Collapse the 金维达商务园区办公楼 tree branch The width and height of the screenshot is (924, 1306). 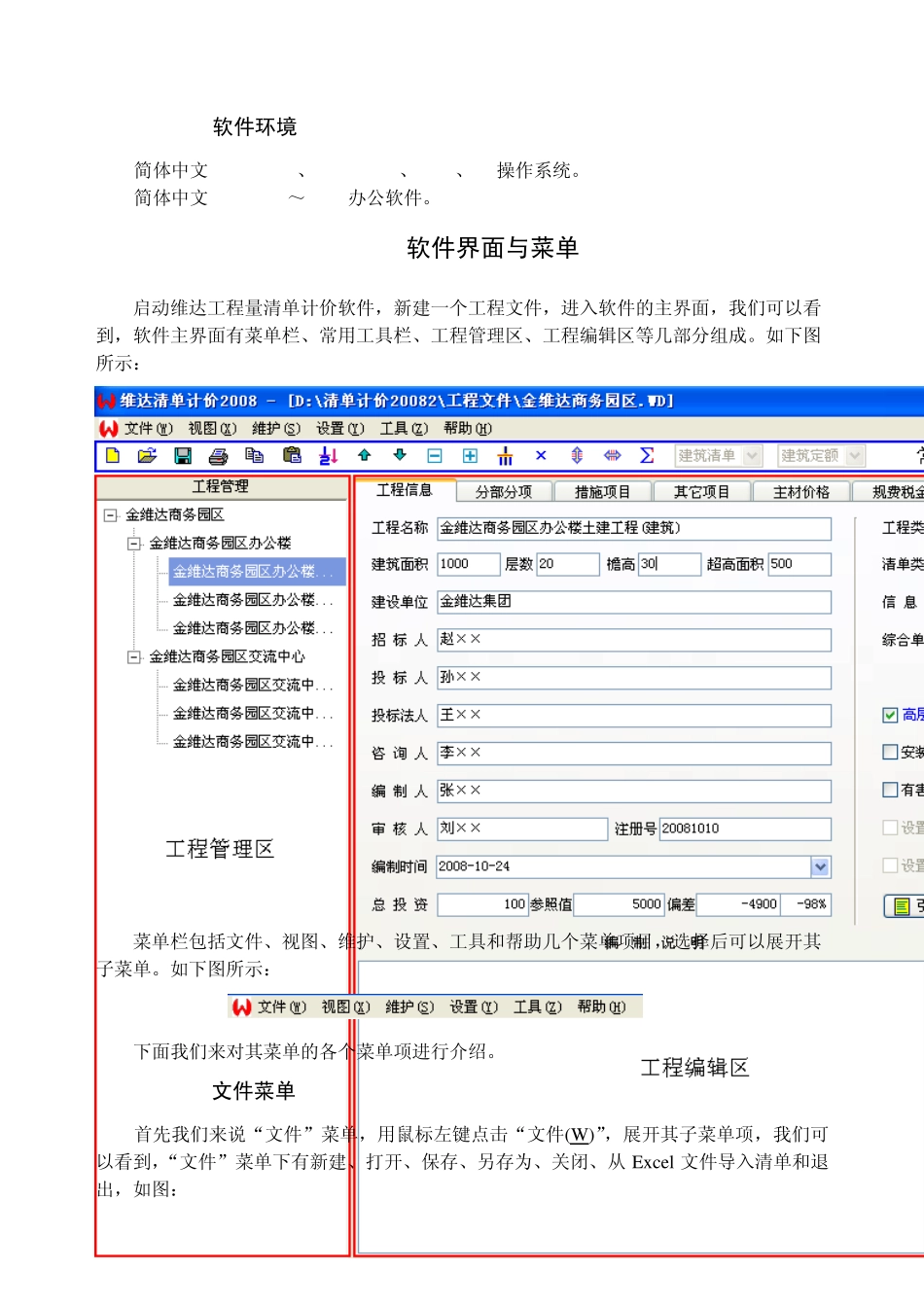click(x=134, y=543)
